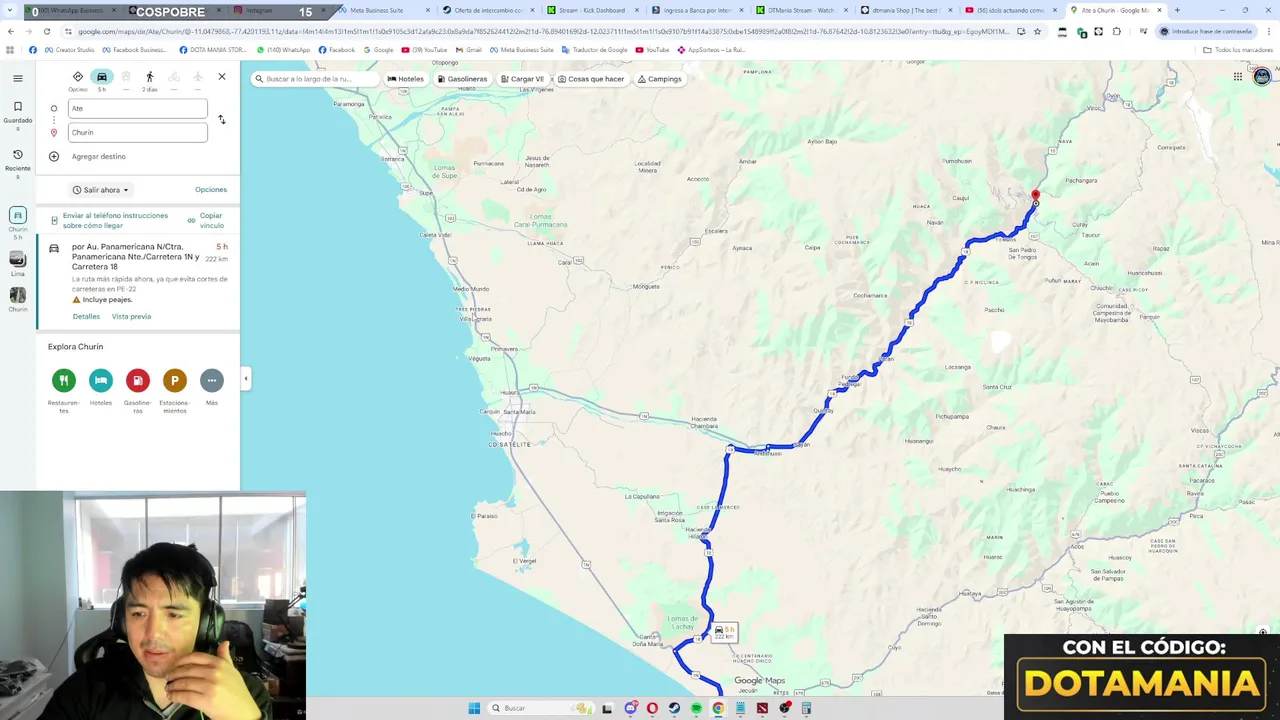Go back in browser history
The width and height of the screenshot is (1280, 720).
pos(11,31)
